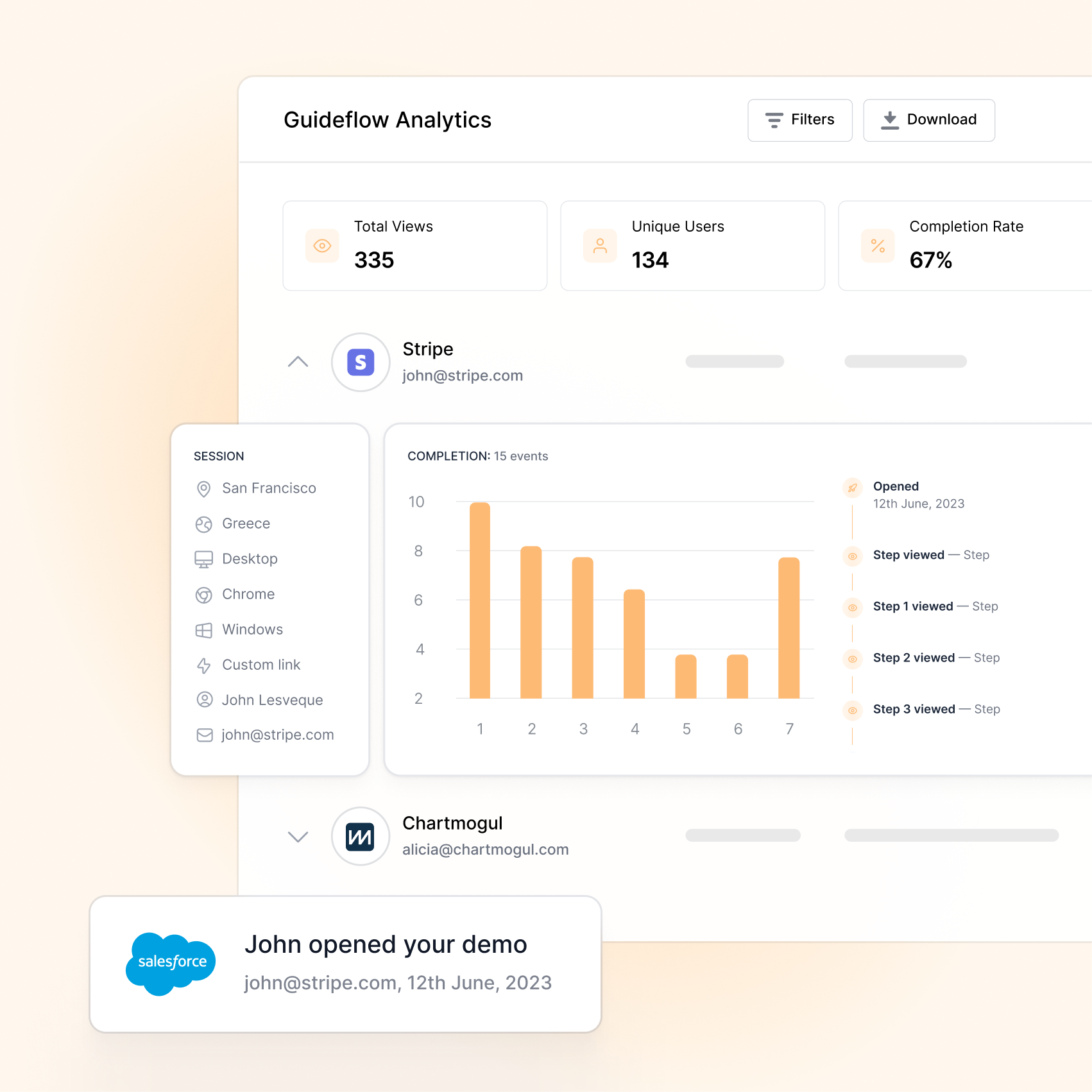Click the john@stripe.com email under Stripe
Viewport: 1092px width, 1092px height.
463,376
